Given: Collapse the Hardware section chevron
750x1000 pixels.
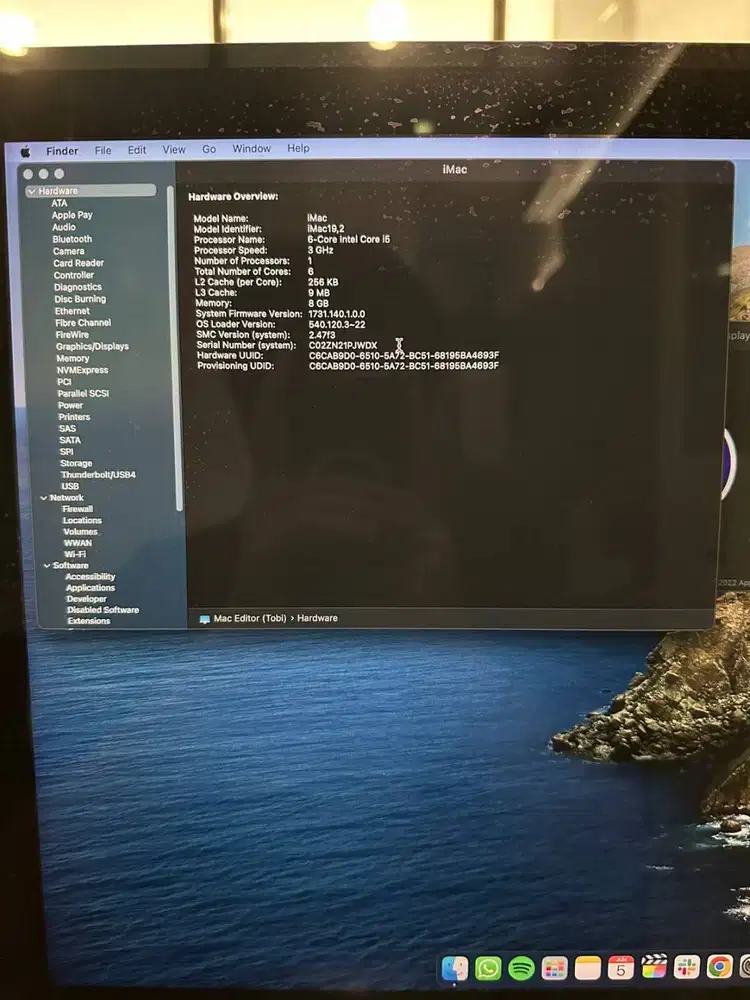Looking at the screenshot, I should (31, 191).
